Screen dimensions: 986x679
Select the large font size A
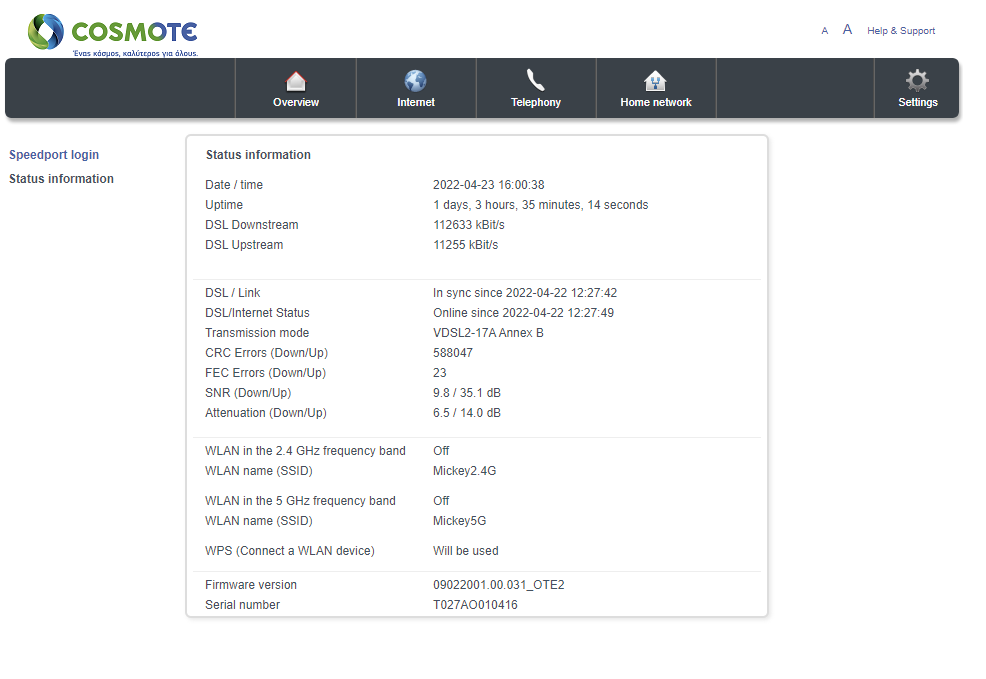click(848, 30)
